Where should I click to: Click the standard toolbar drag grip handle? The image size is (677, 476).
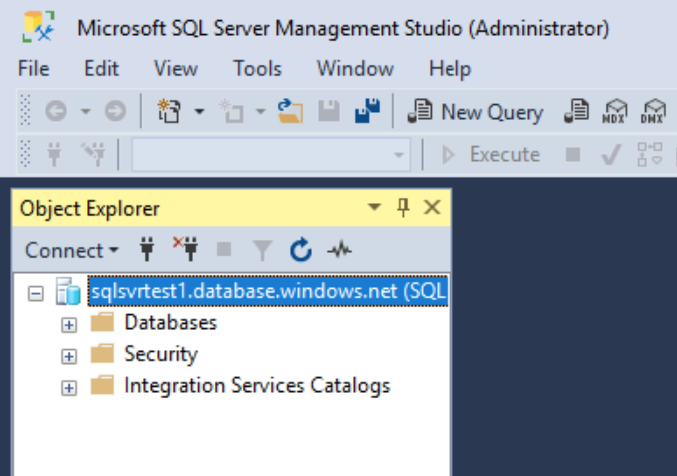pyautogui.click(x=25, y=111)
